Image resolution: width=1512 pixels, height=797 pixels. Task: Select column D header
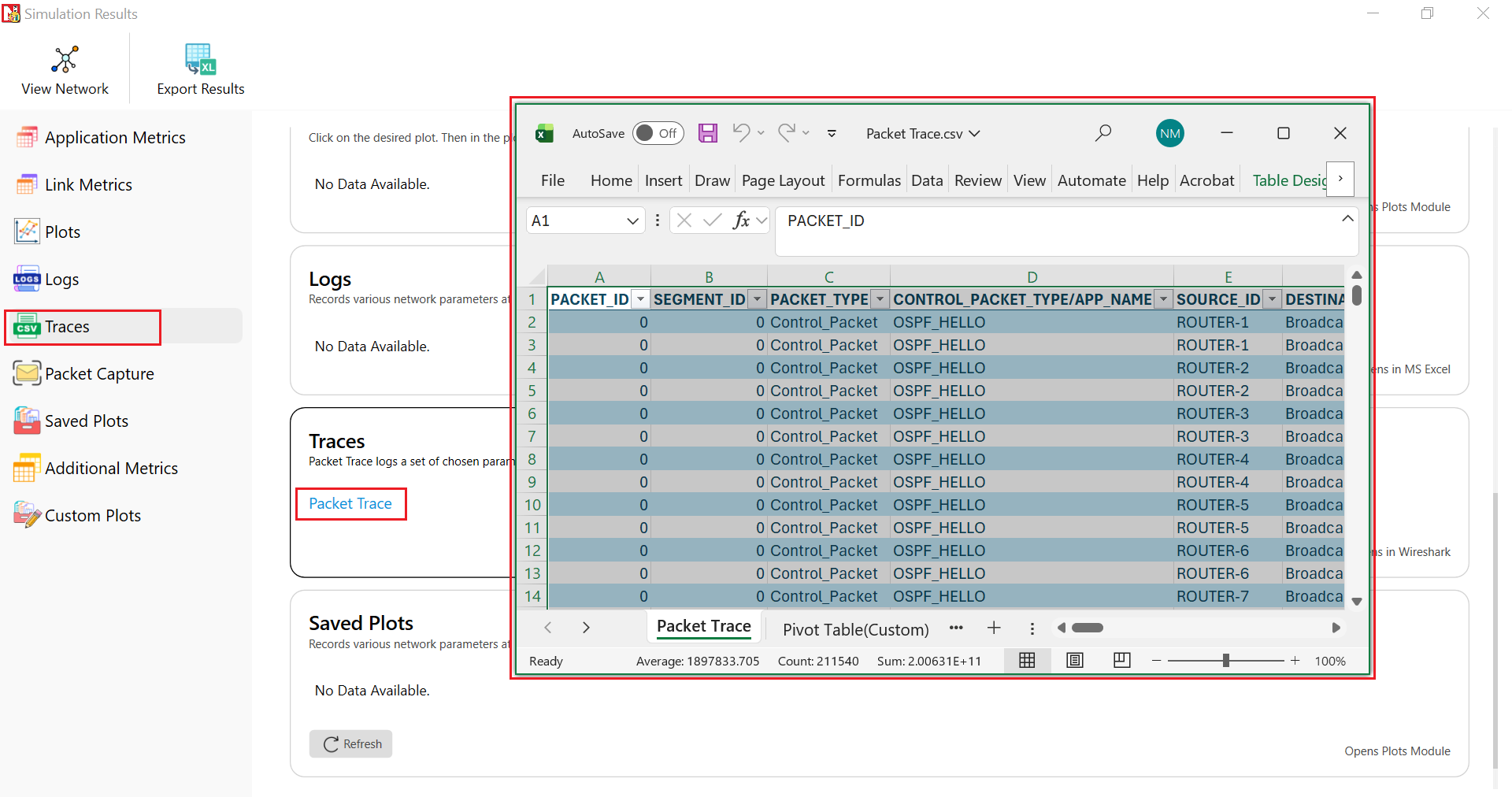point(1032,276)
